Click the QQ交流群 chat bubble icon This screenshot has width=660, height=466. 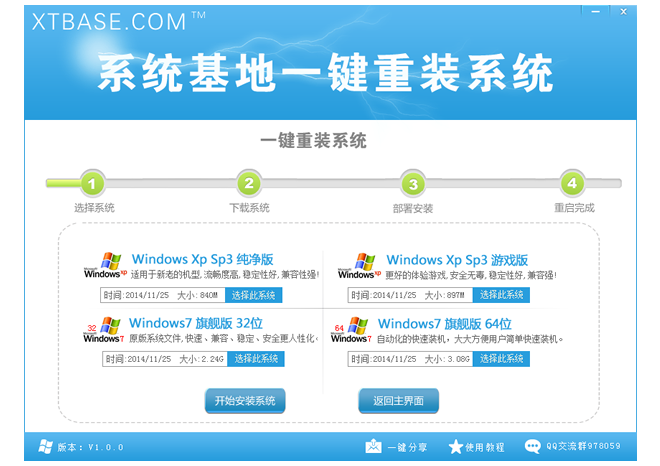click(x=532, y=447)
